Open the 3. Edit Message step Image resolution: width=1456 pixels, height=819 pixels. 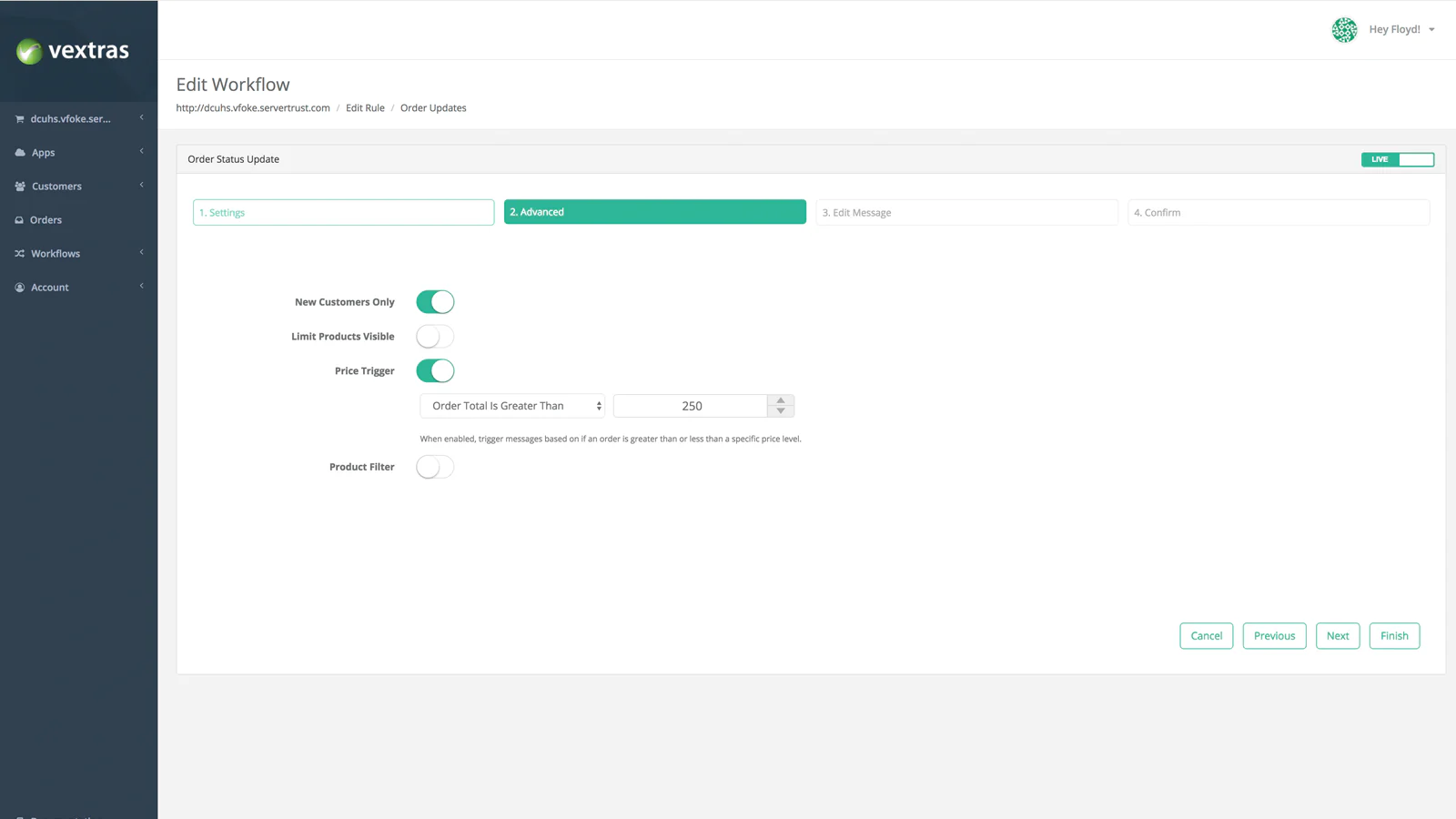(966, 213)
